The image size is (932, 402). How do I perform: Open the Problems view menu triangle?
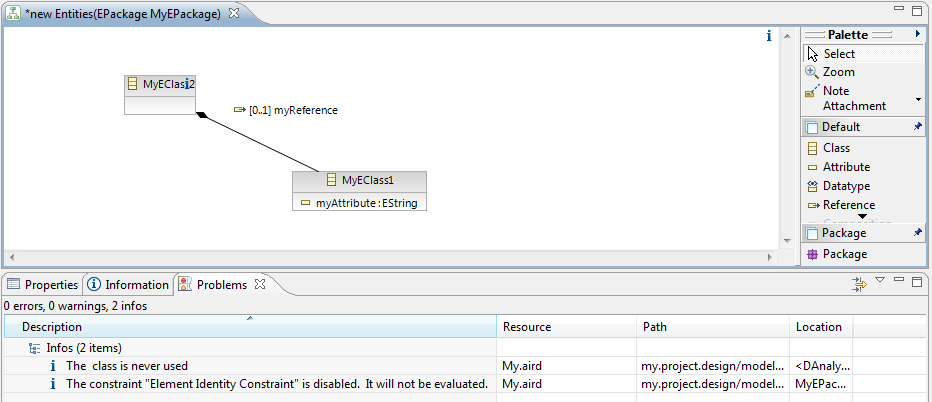pos(880,280)
